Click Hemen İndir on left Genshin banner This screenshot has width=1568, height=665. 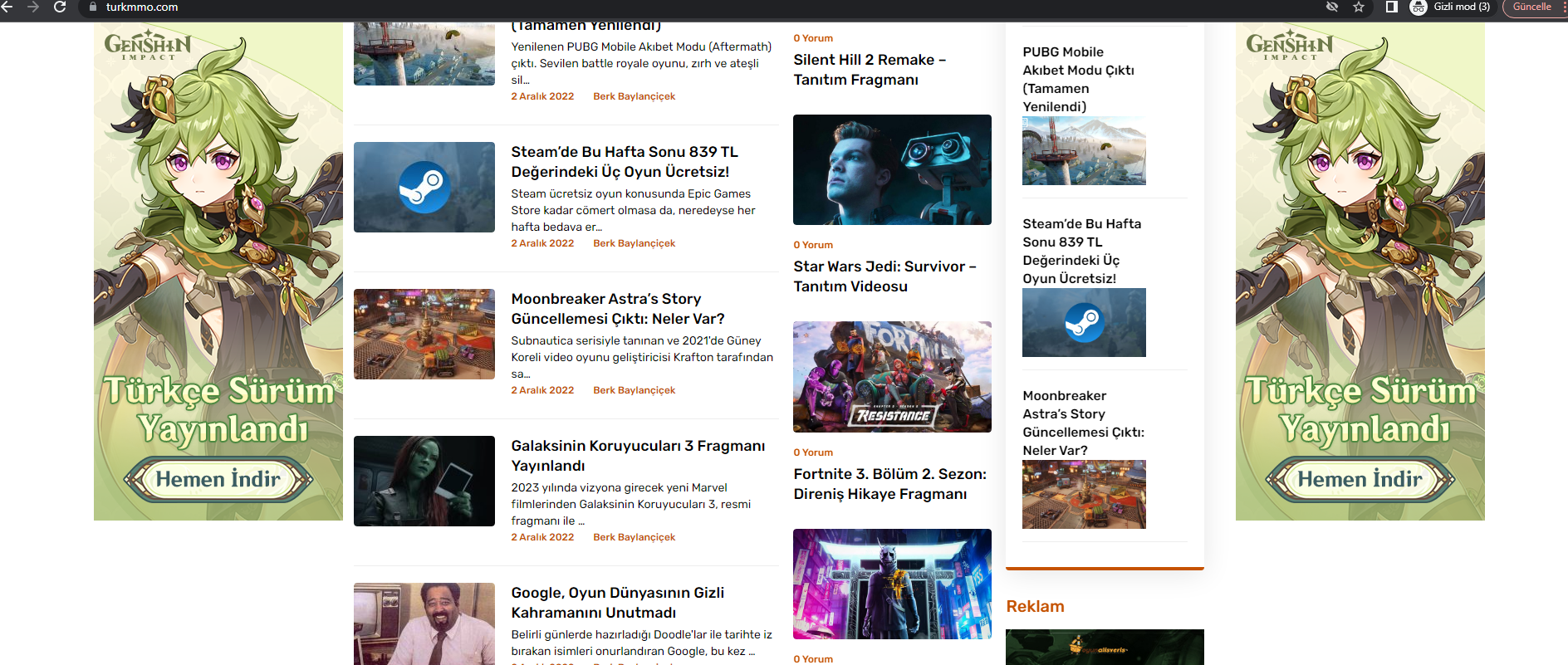[x=218, y=479]
